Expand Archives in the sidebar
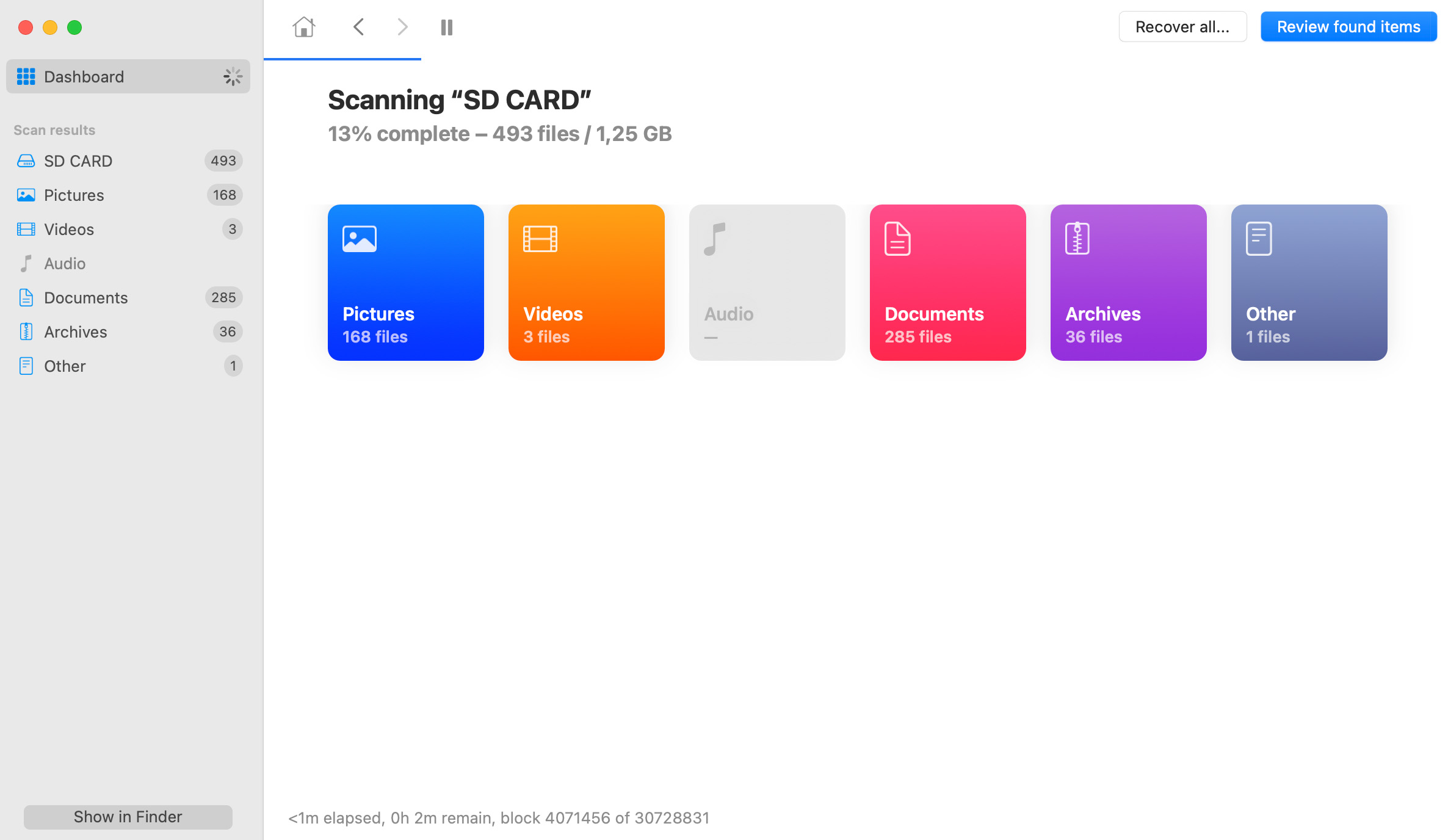 point(75,331)
